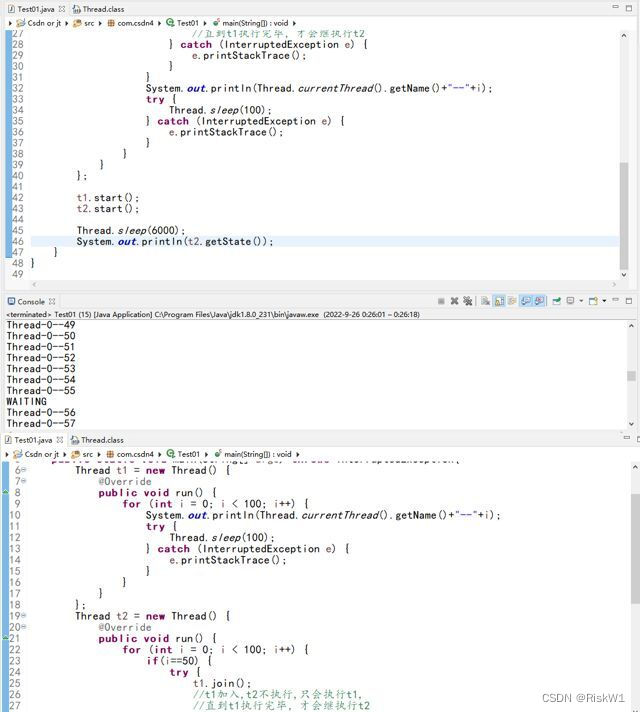Switch to Thread.class tab in bottom editor
The height and width of the screenshot is (712, 640).
click(97, 440)
